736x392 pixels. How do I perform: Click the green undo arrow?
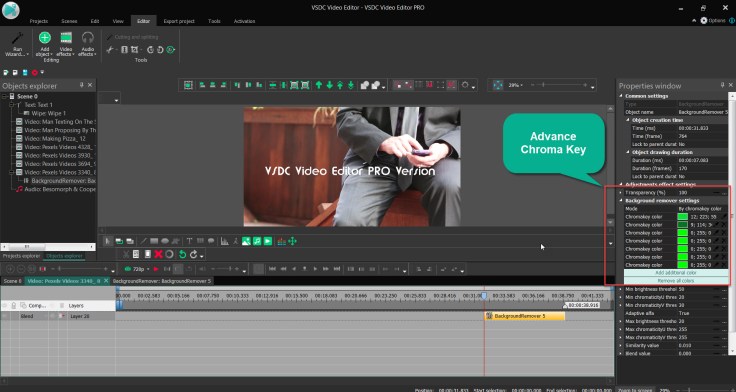tap(183, 254)
